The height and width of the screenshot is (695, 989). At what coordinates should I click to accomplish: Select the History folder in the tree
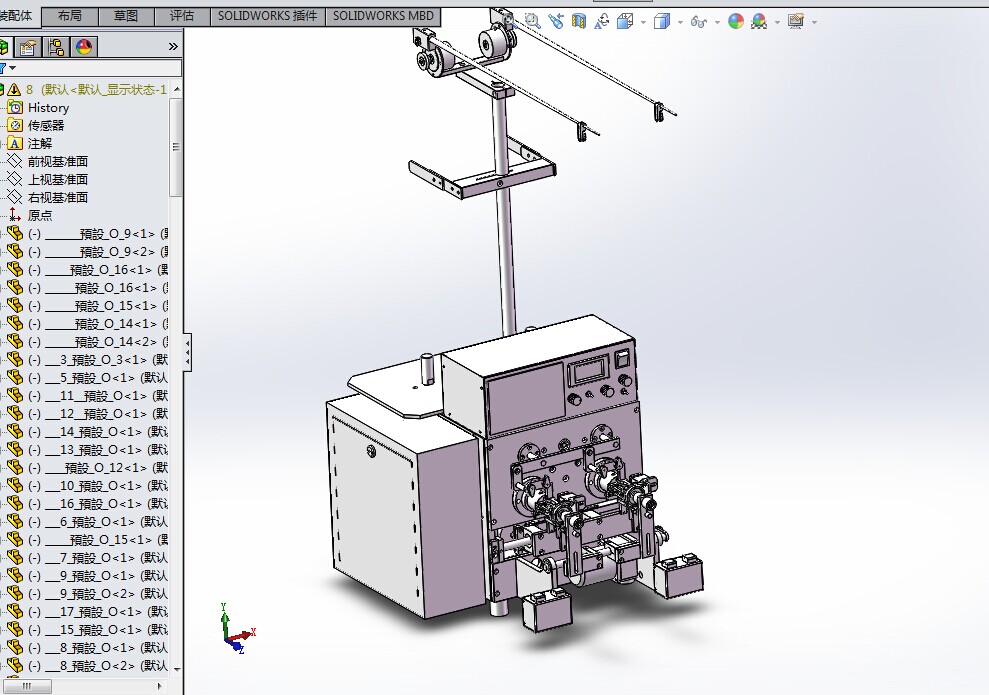48,107
